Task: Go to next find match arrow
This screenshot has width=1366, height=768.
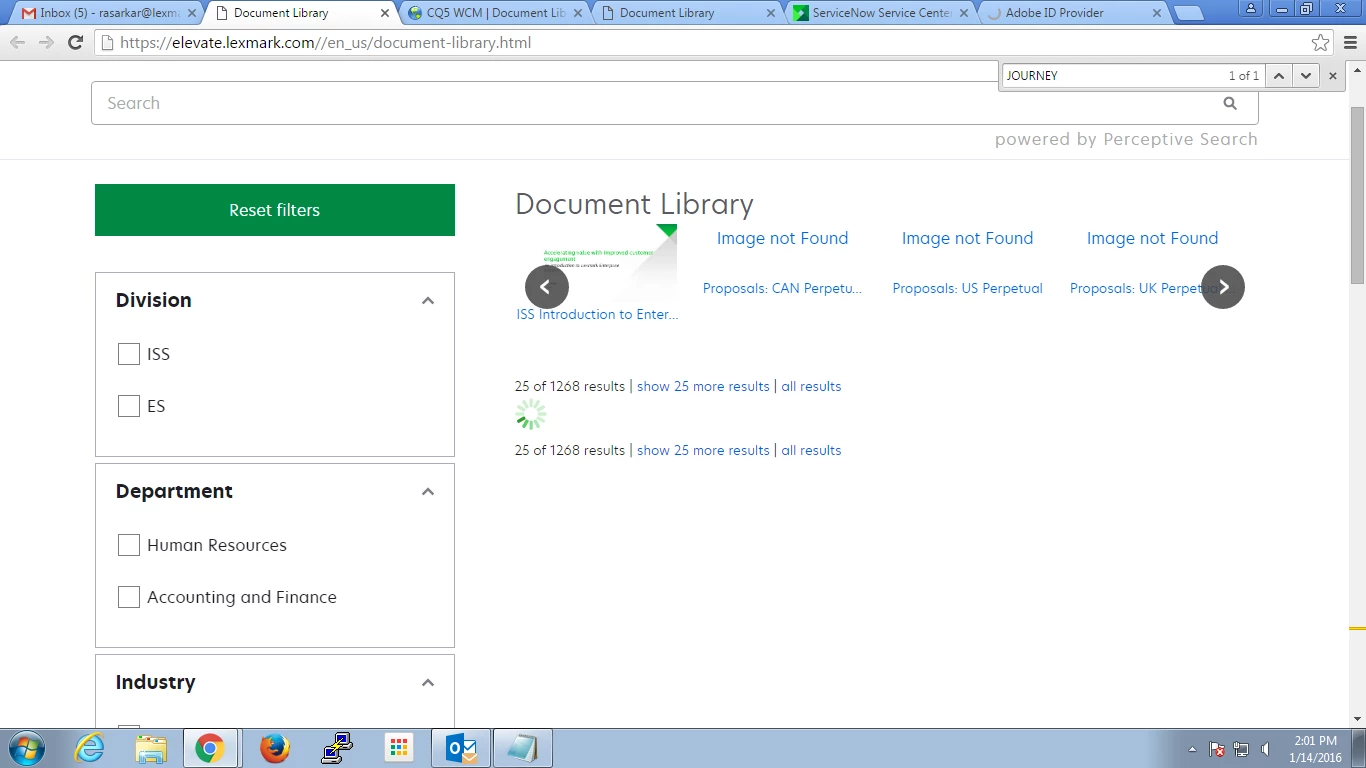Action: point(1305,75)
